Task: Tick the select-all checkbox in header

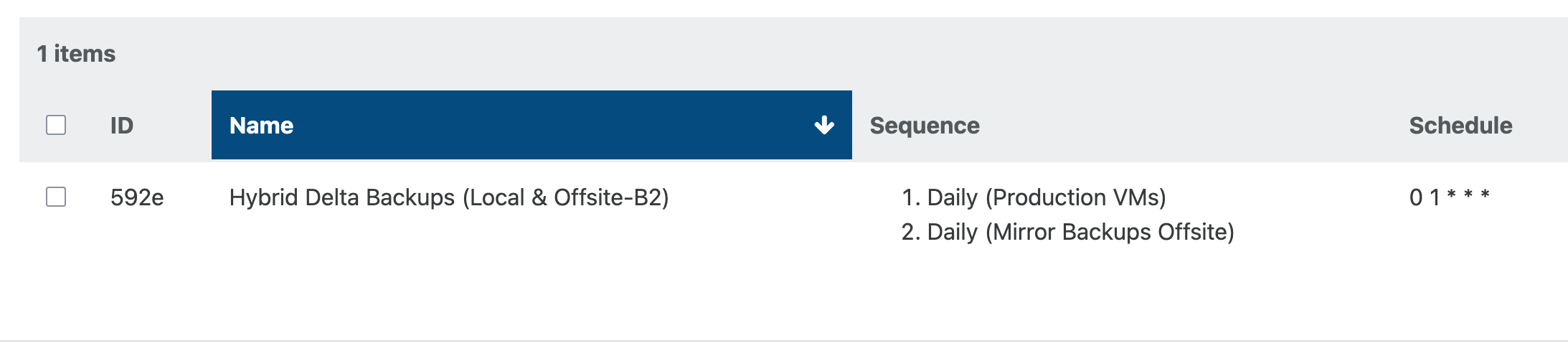Action: tap(56, 125)
